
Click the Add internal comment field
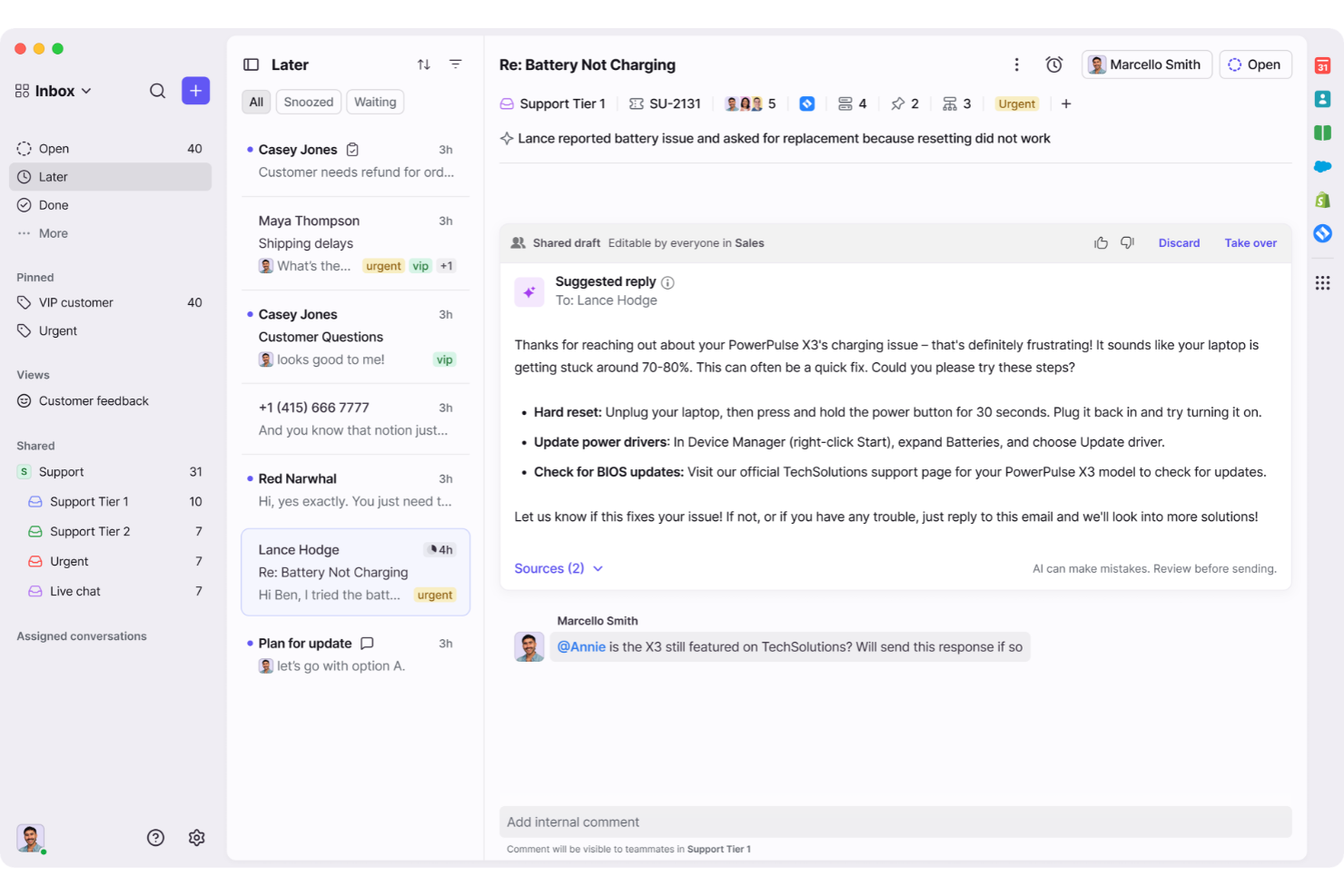coord(896,822)
